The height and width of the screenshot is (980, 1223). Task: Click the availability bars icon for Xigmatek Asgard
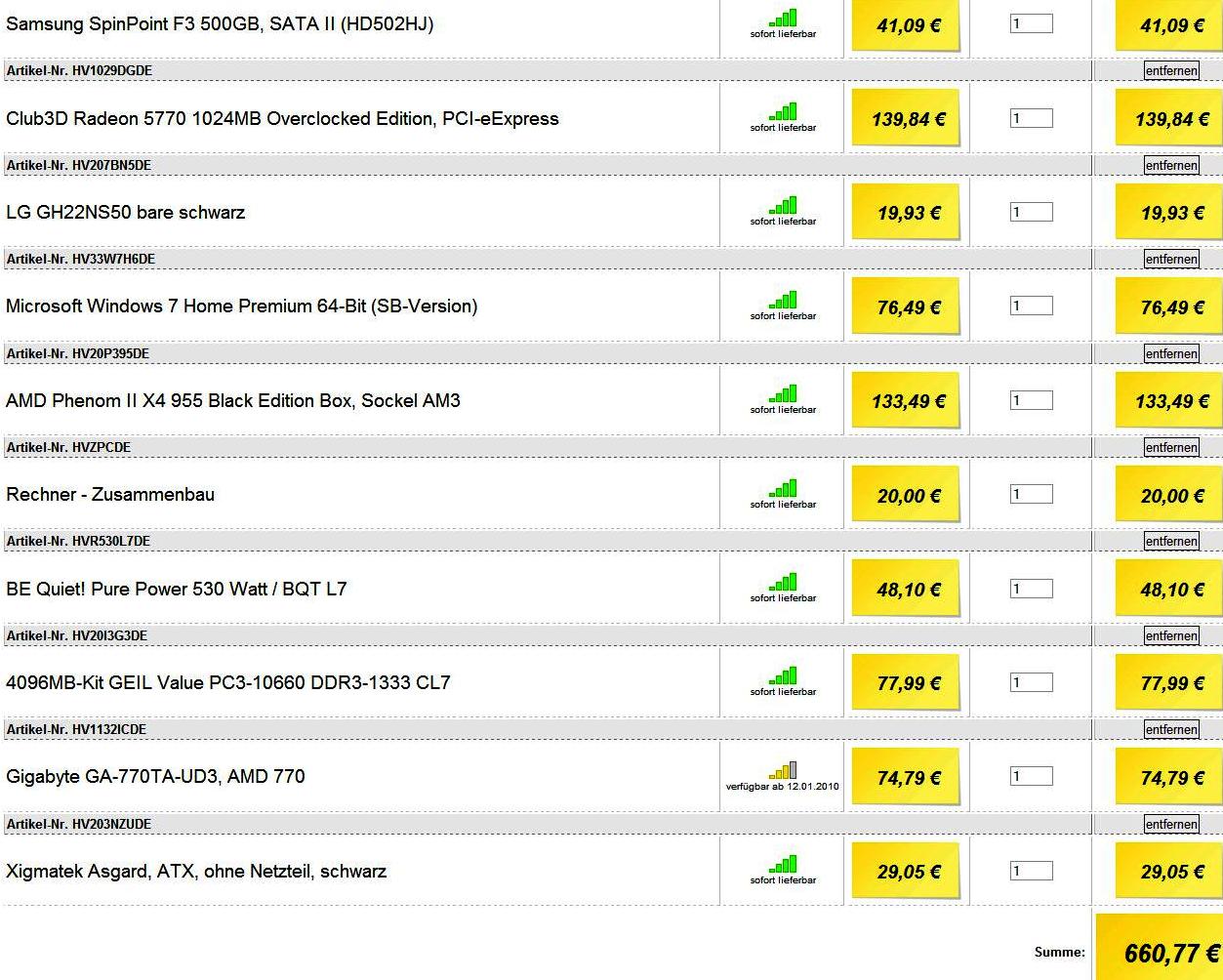[x=783, y=864]
